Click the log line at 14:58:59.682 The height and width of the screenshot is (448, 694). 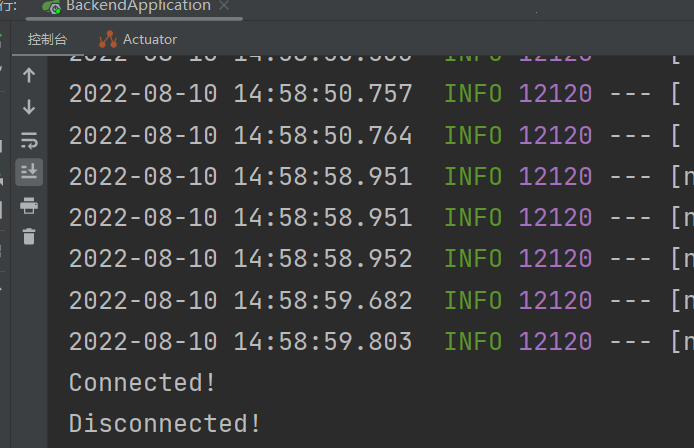[381, 300]
